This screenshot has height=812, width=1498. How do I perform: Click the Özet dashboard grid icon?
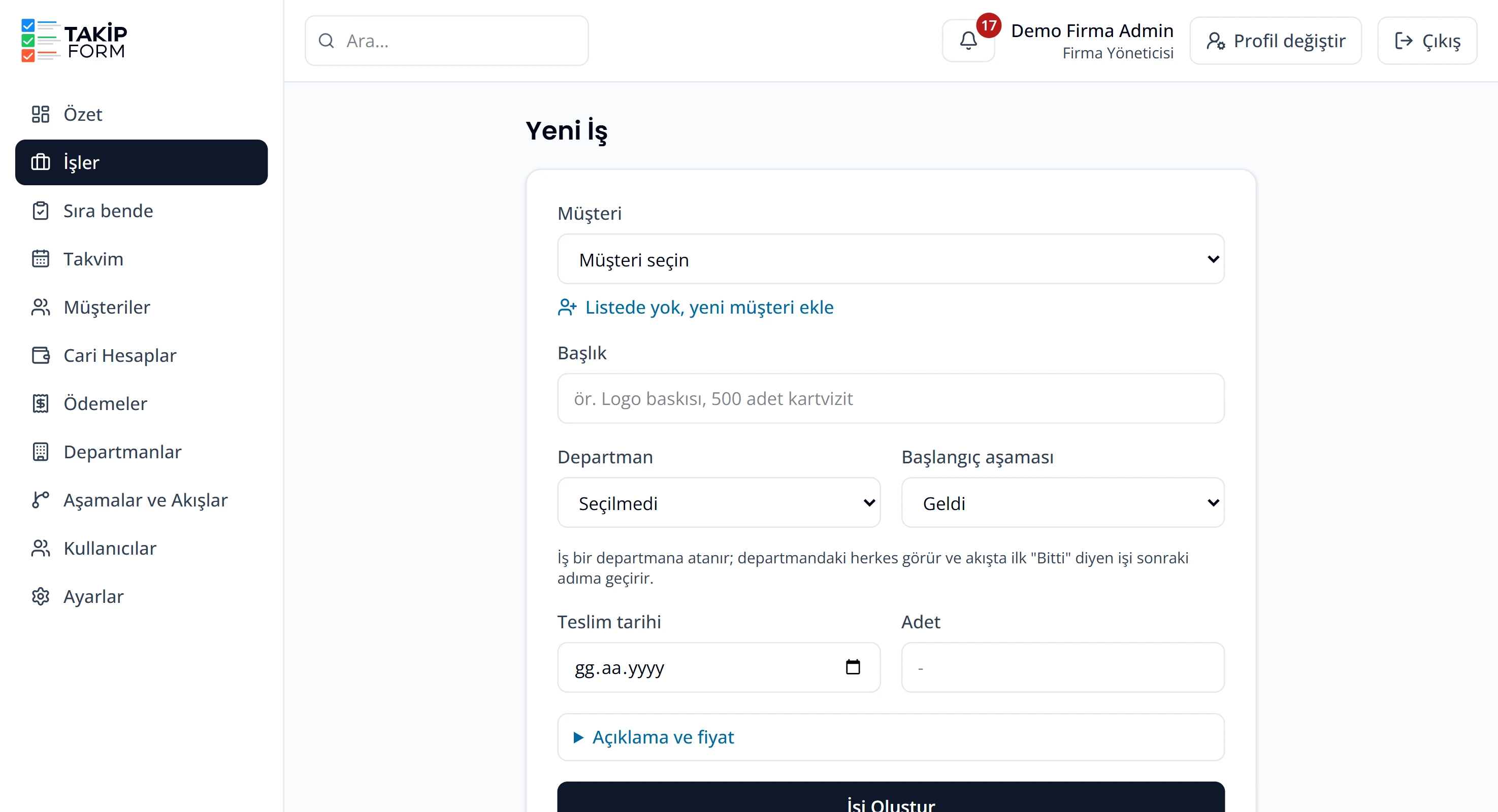[40, 114]
